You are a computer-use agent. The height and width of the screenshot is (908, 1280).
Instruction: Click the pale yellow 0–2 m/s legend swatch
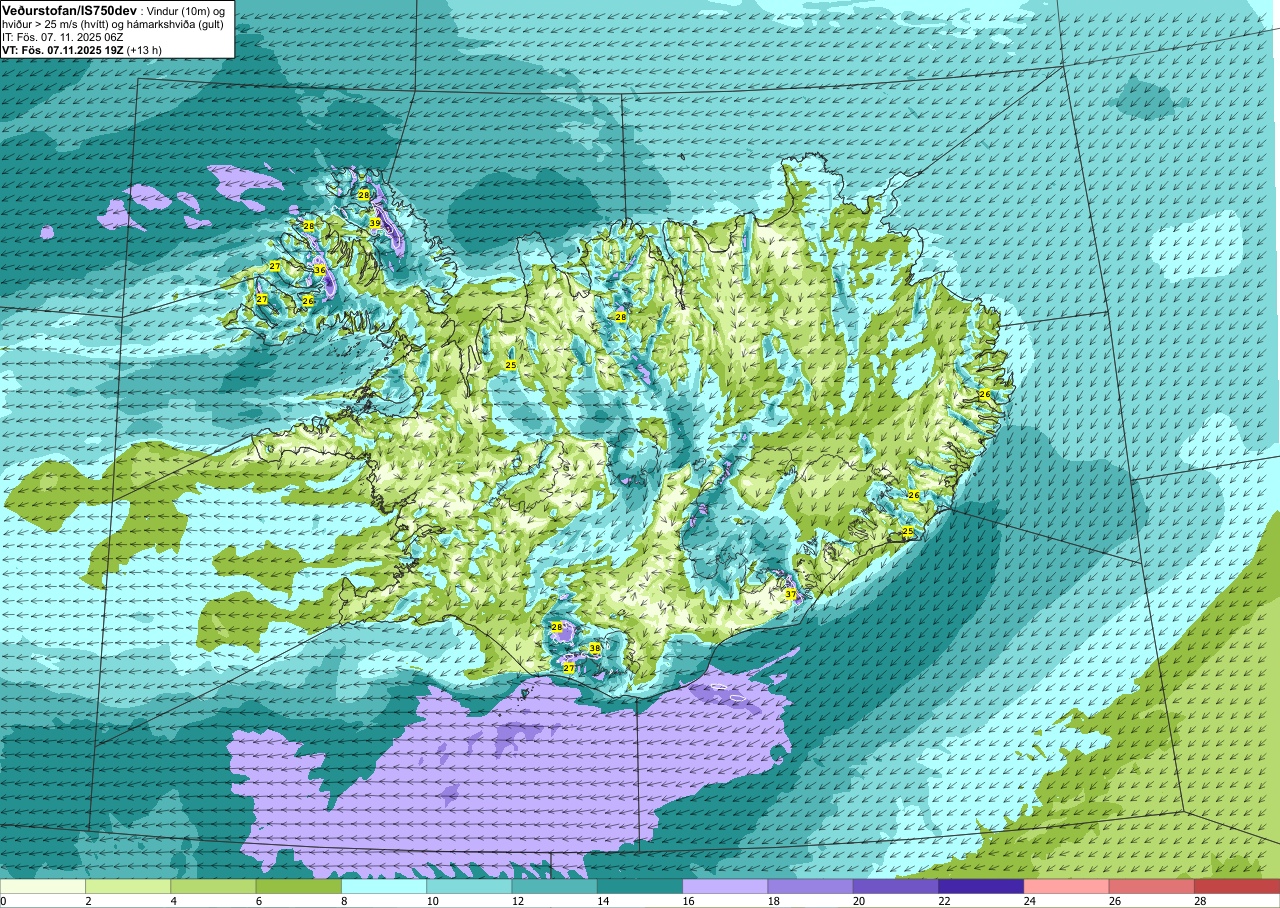coord(43,886)
